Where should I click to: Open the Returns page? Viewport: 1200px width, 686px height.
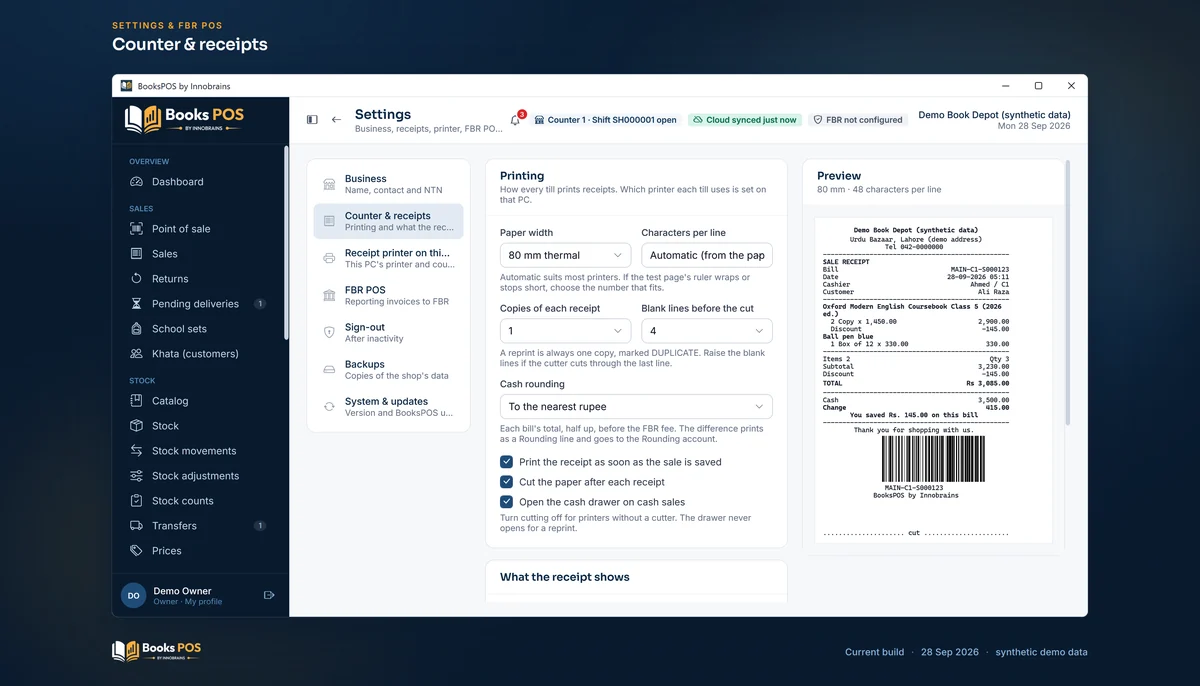[200, 279]
